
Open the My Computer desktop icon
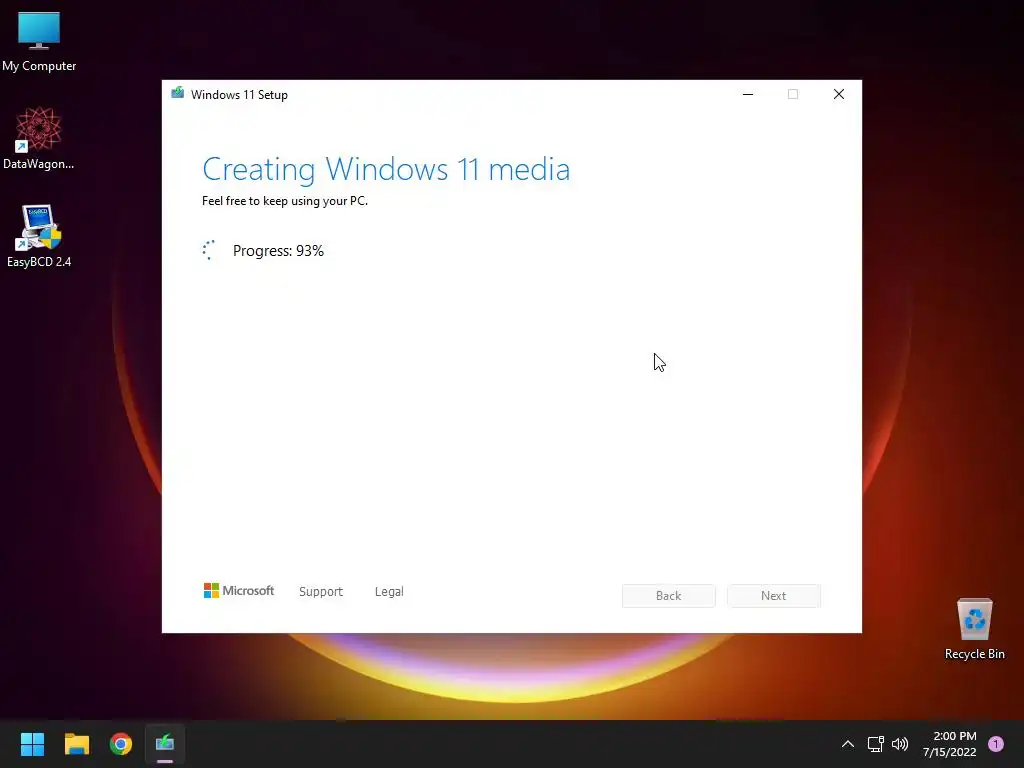pyautogui.click(x=39, y=42)
